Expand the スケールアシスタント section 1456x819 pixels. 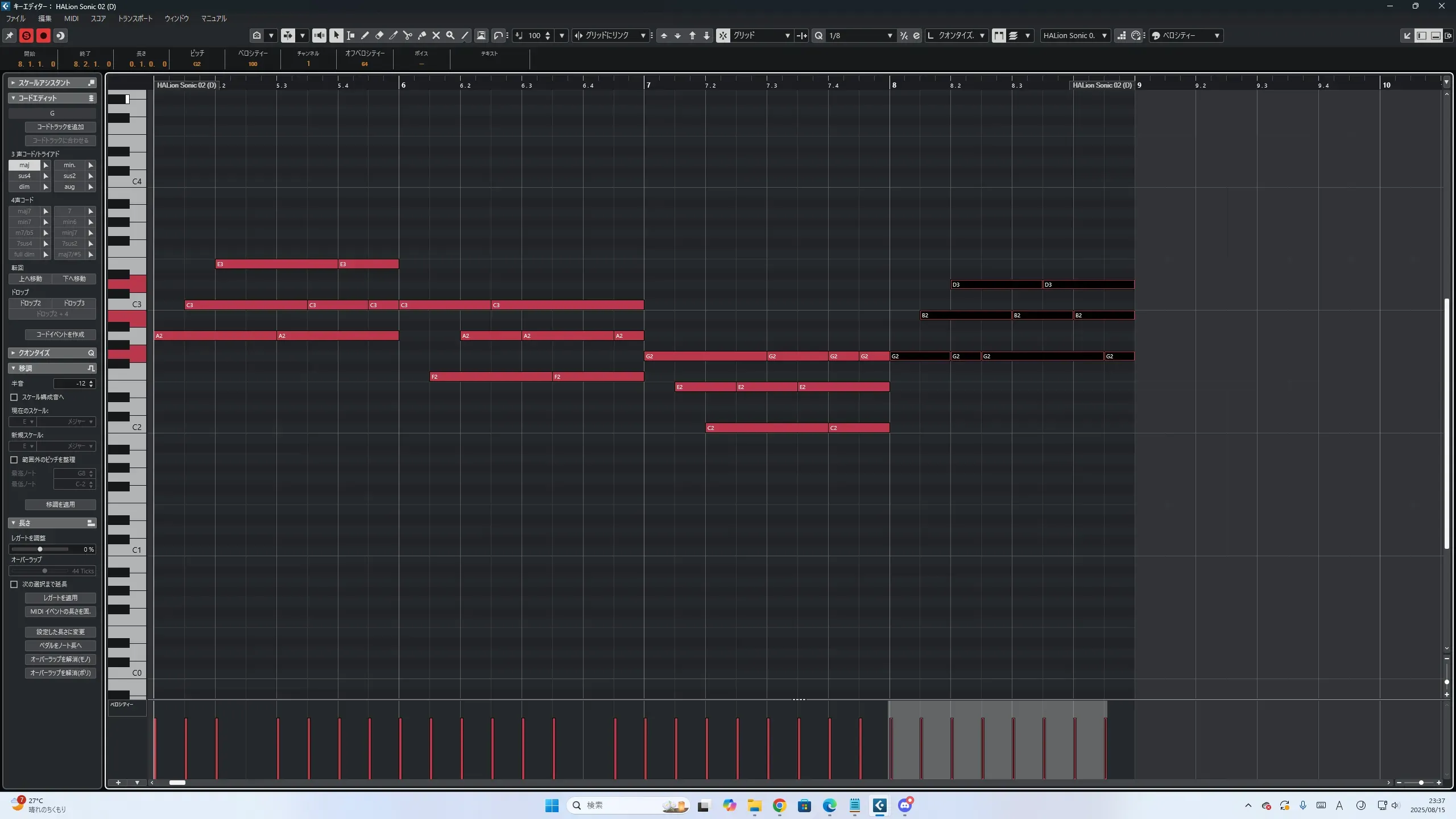point(13,82)
